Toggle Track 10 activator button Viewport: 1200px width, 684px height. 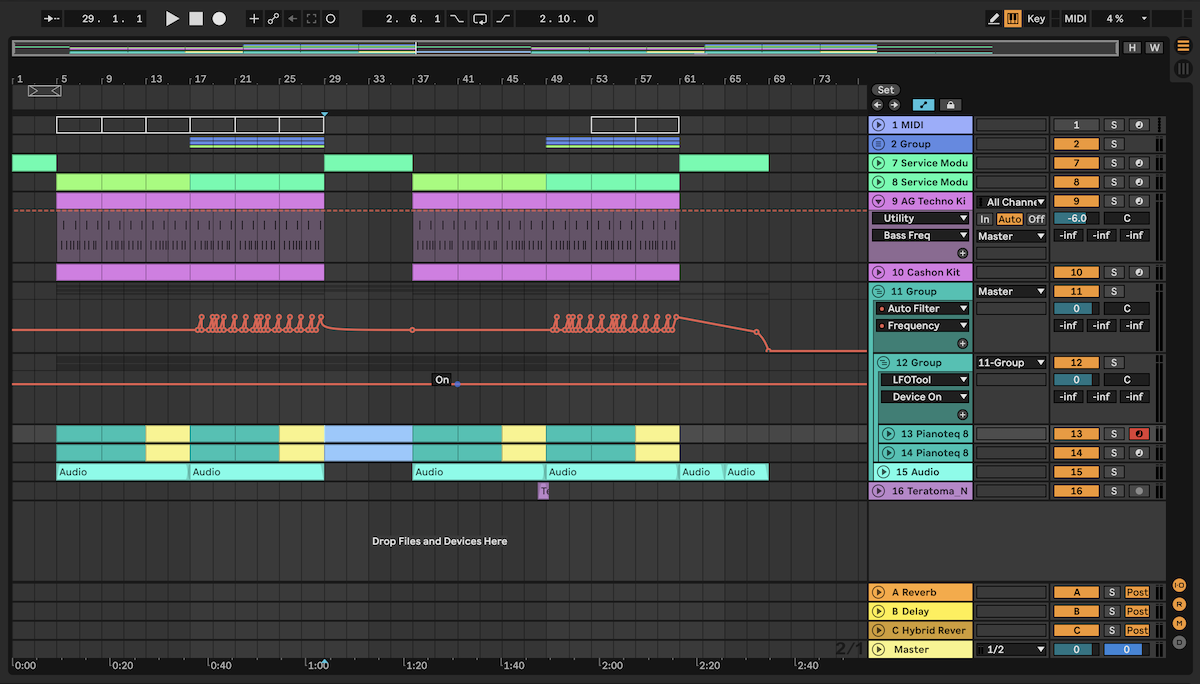click(1076, 272)
